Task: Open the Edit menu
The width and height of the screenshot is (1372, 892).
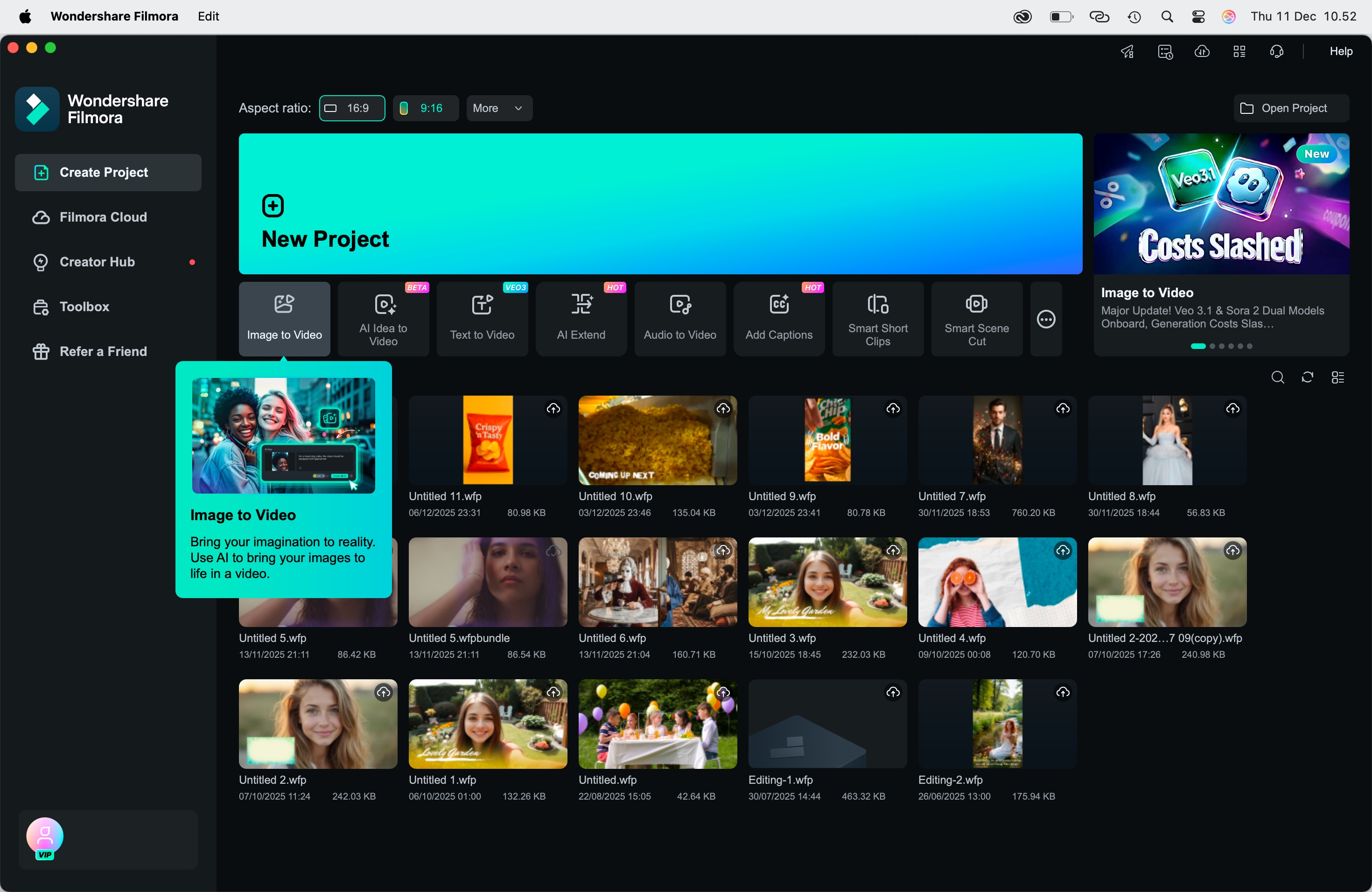Action: point(208,16)
